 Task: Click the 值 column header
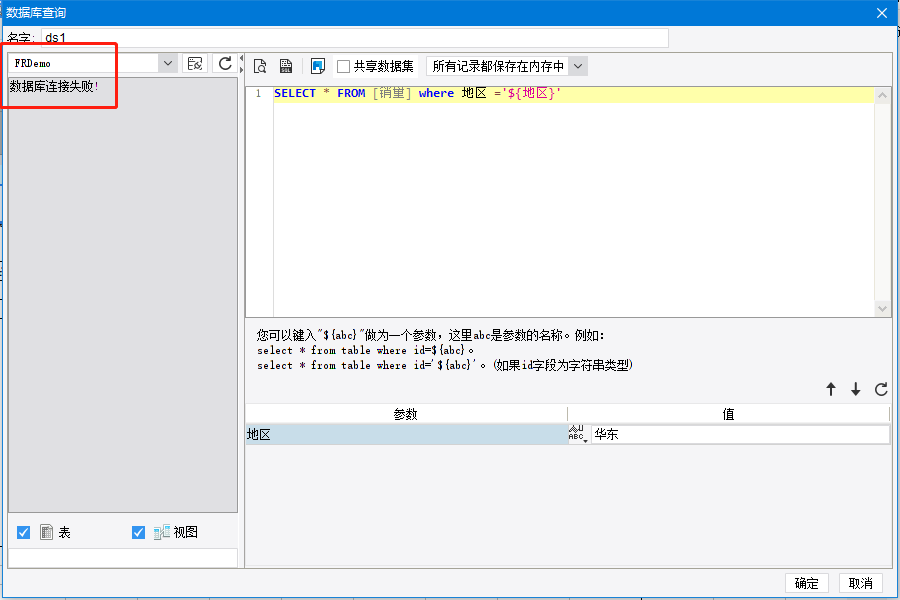click(x=728, y=414)
